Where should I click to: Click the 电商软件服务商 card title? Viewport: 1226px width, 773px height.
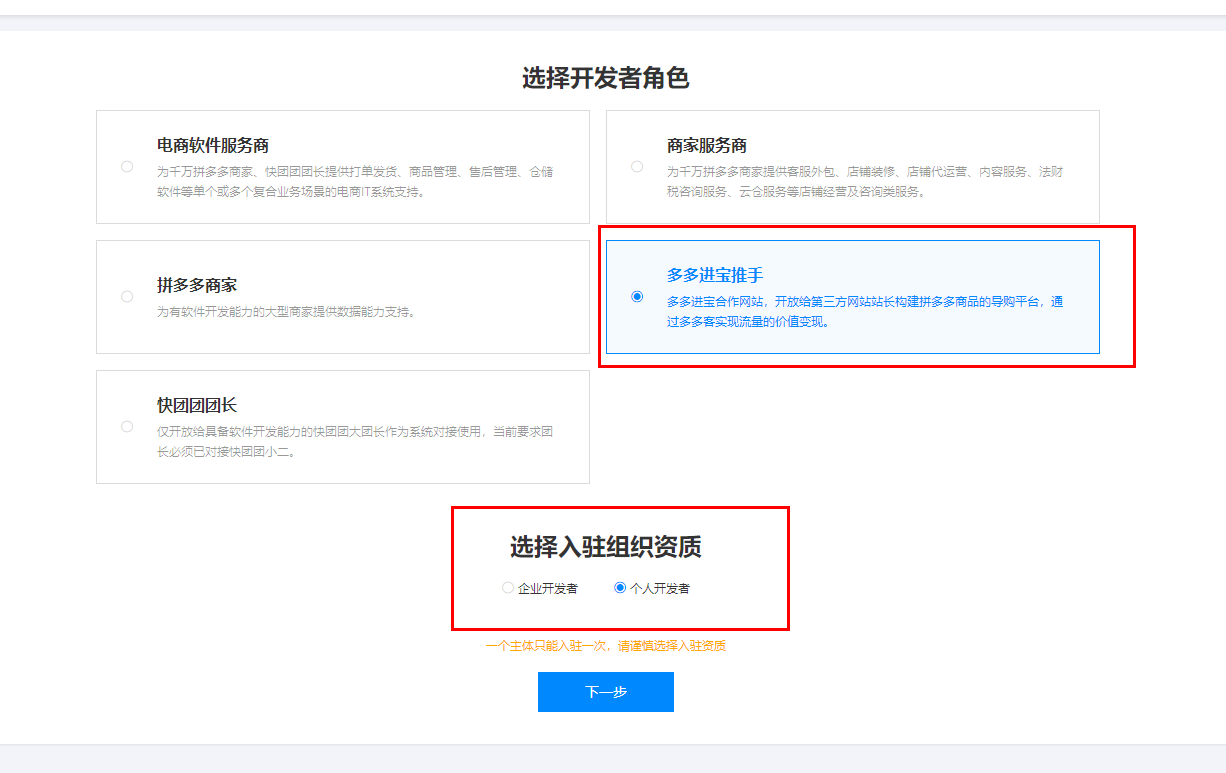coord(213,146)
